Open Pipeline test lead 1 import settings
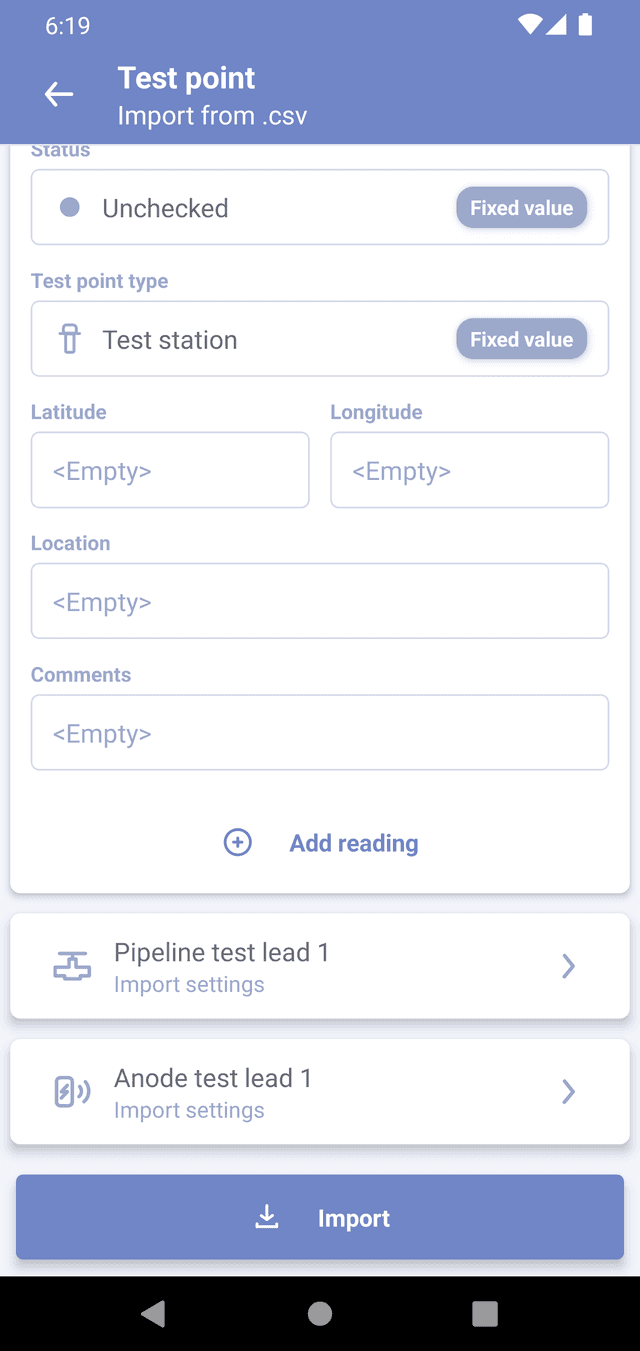Viewport: 640px width, 1351px height. 300,966
